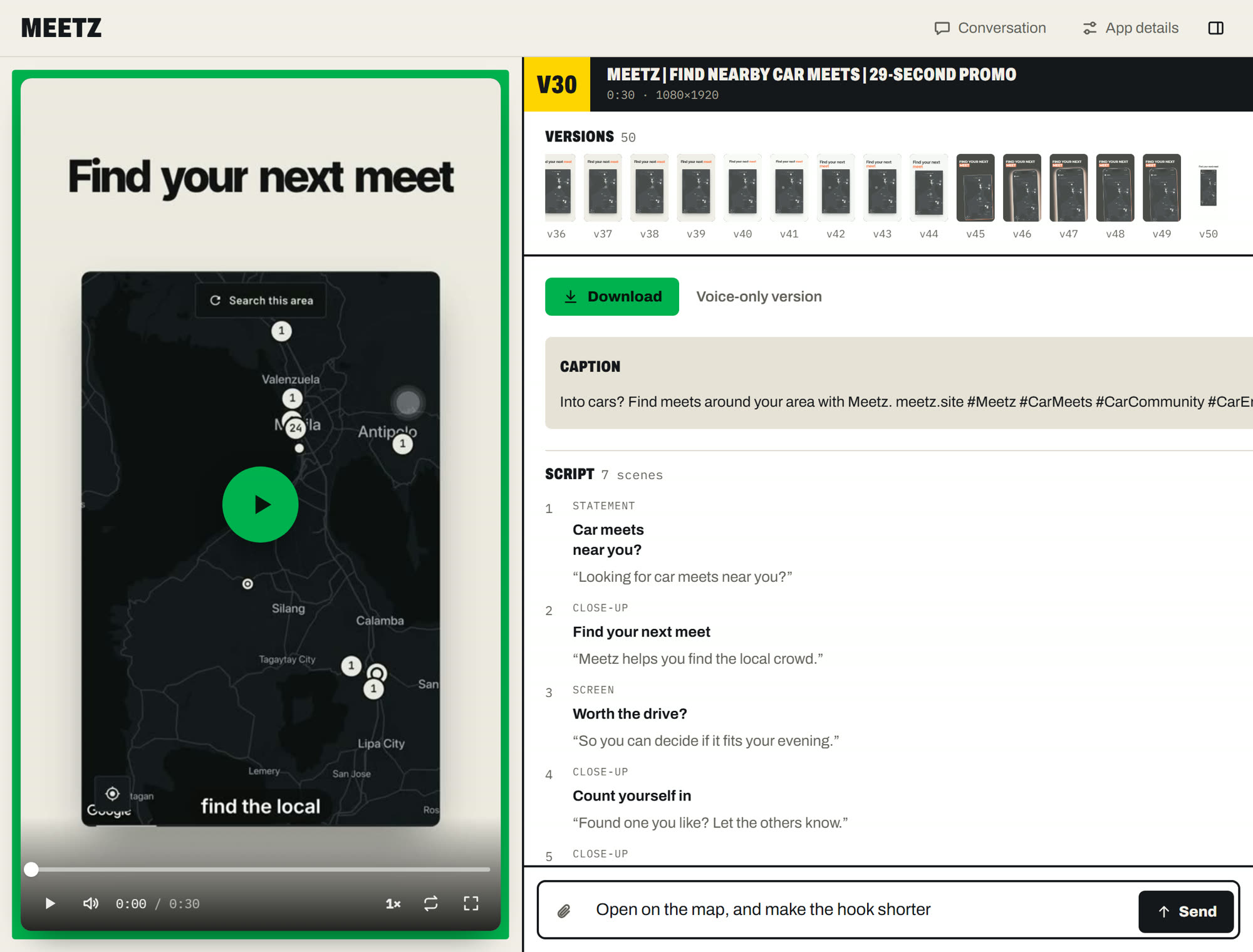The height and width of the screenshot is (952, 1253).
Task: Select scene 4 'Count yourself in'
Action: [x=632, y=796]
